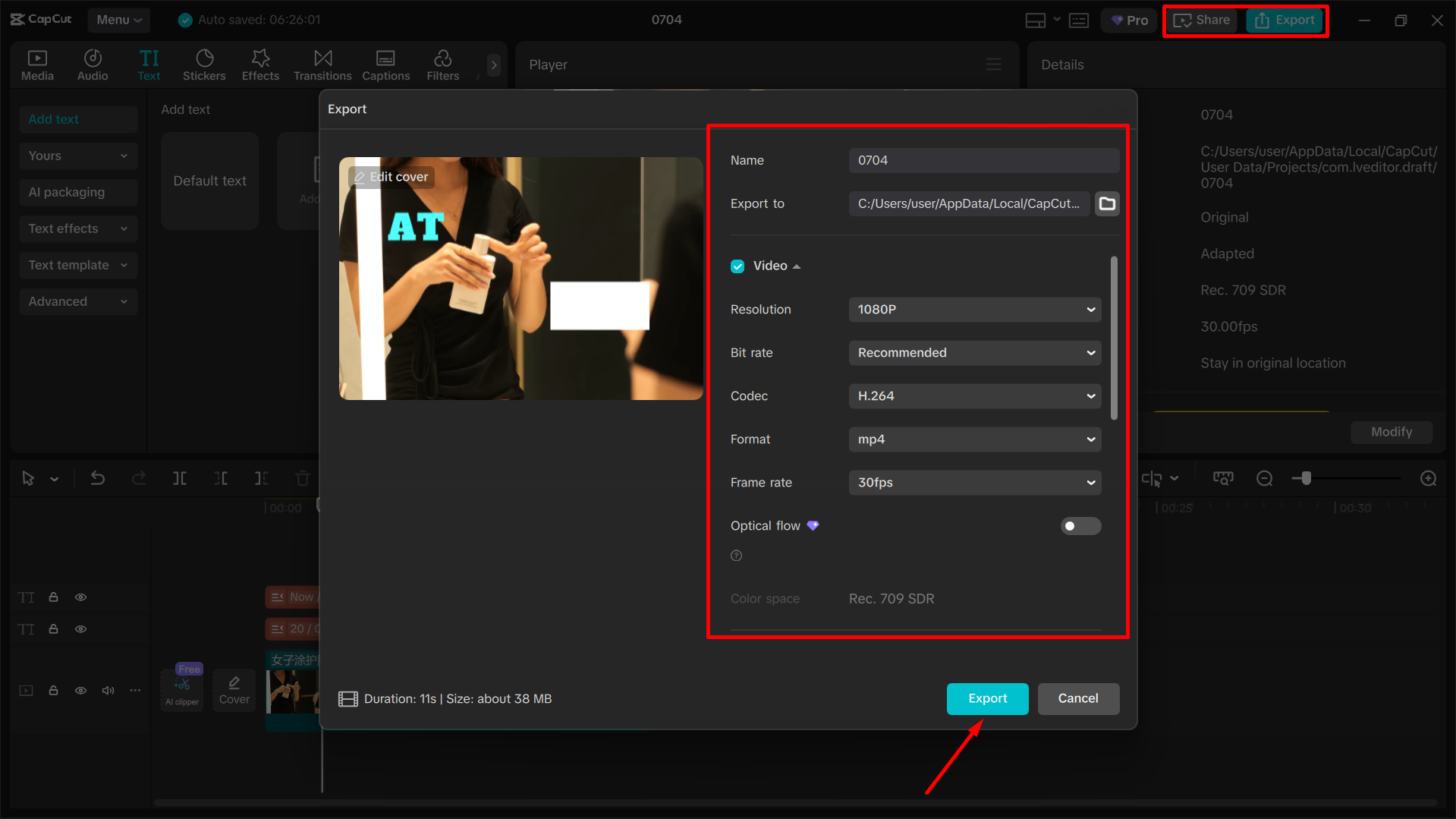This screenshot has height=819, width=1456.
Task: Click the Delete Left trim icon
Action: (221, 478)
